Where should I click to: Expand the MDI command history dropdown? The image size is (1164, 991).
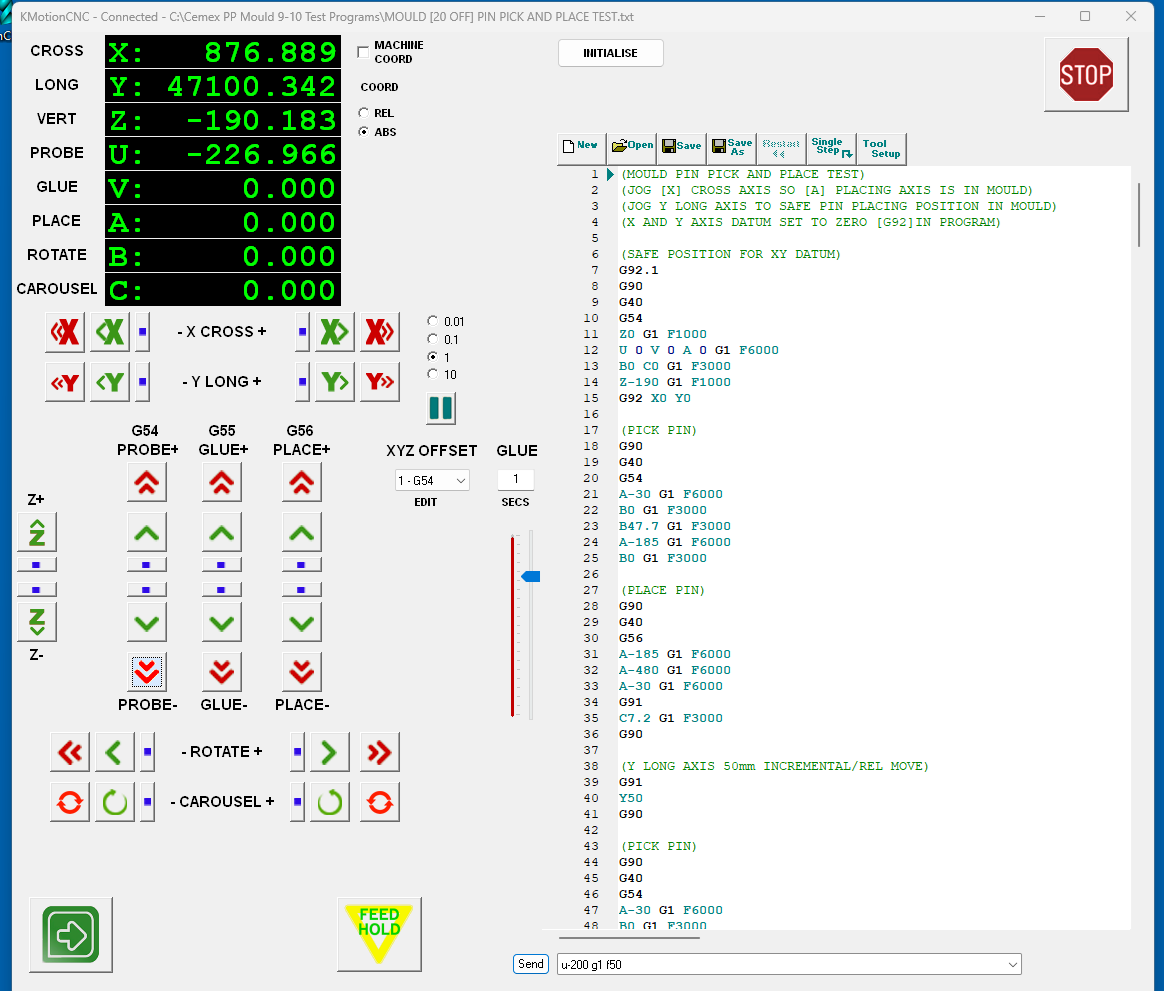coord(1013,965)
